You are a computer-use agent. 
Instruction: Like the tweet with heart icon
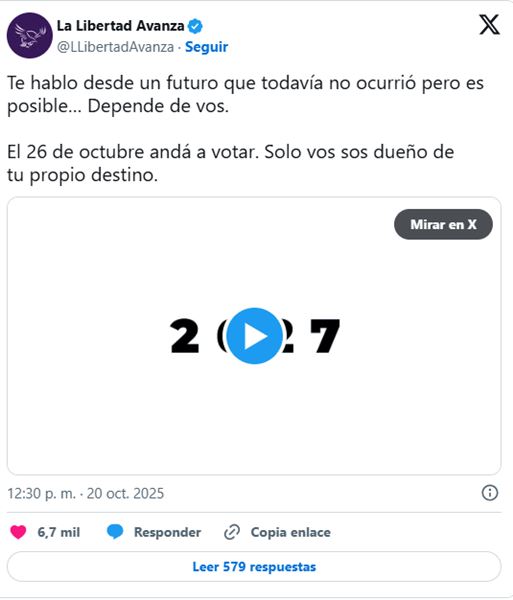18,532
